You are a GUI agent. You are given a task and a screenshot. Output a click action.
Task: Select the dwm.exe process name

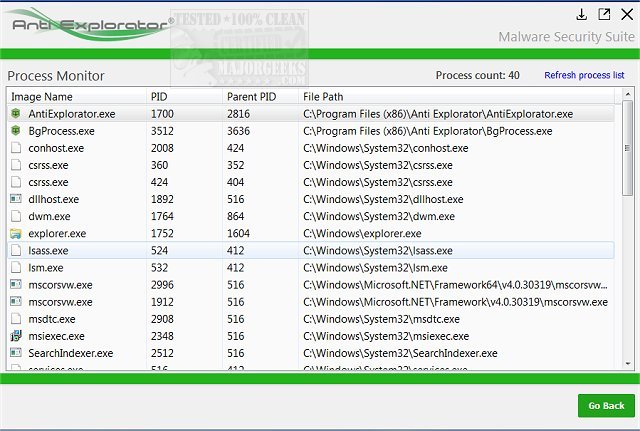tap(49, 216)
